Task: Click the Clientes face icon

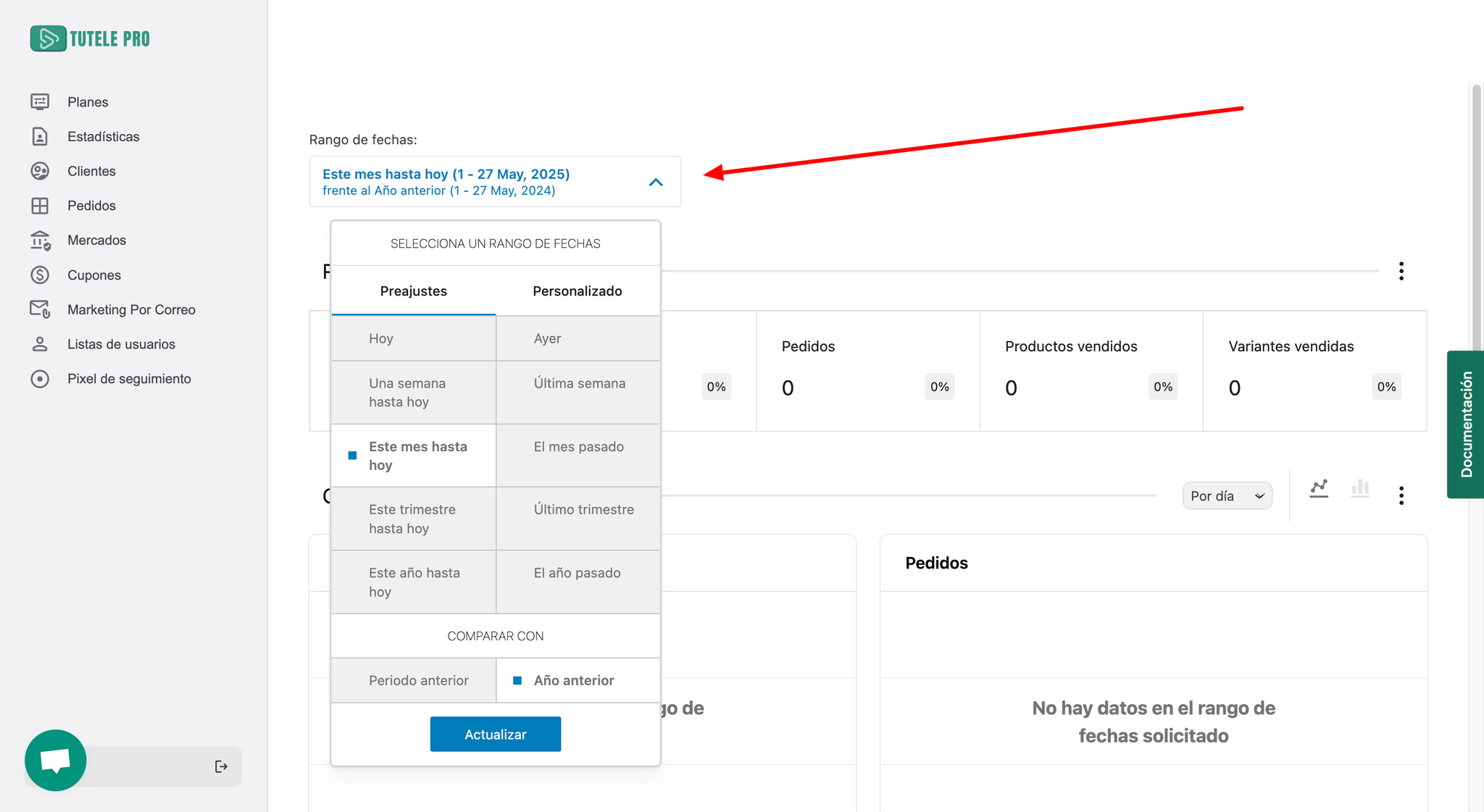Action: tap(40, 171)
